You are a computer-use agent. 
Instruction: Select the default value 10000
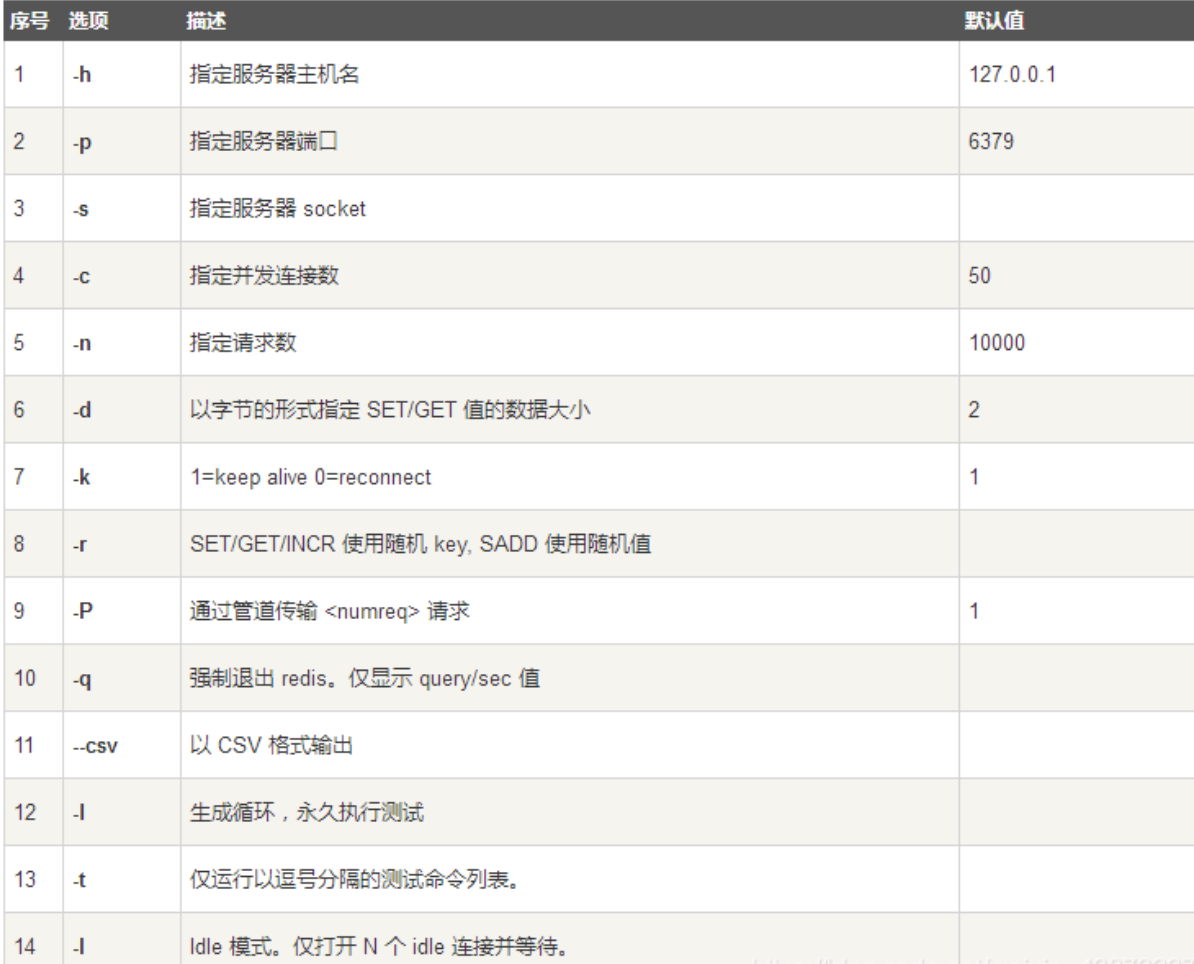tap(997, 342)
